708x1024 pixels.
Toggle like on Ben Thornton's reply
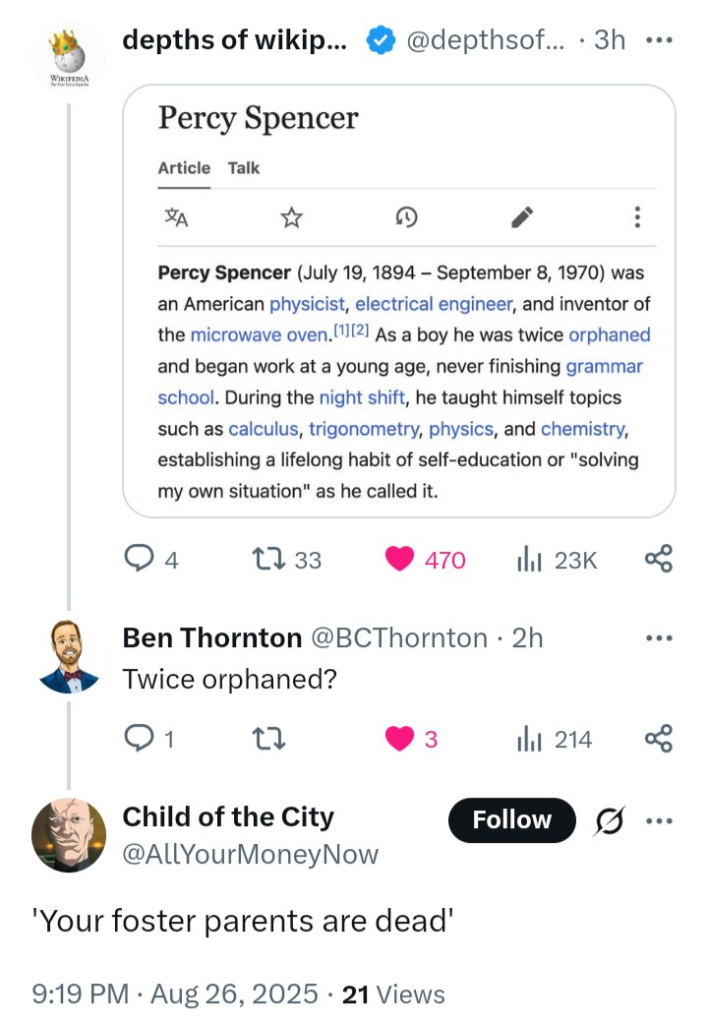[400, 739]
